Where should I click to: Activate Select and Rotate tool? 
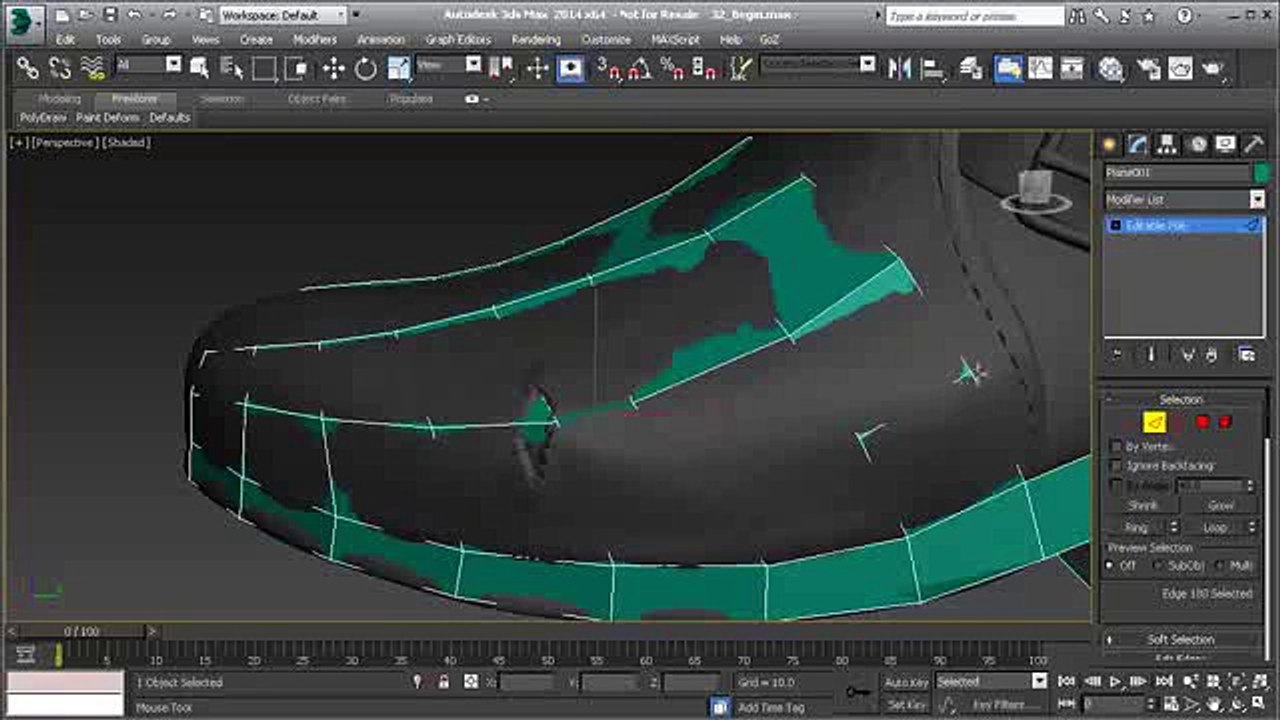[x=366, y=68]
